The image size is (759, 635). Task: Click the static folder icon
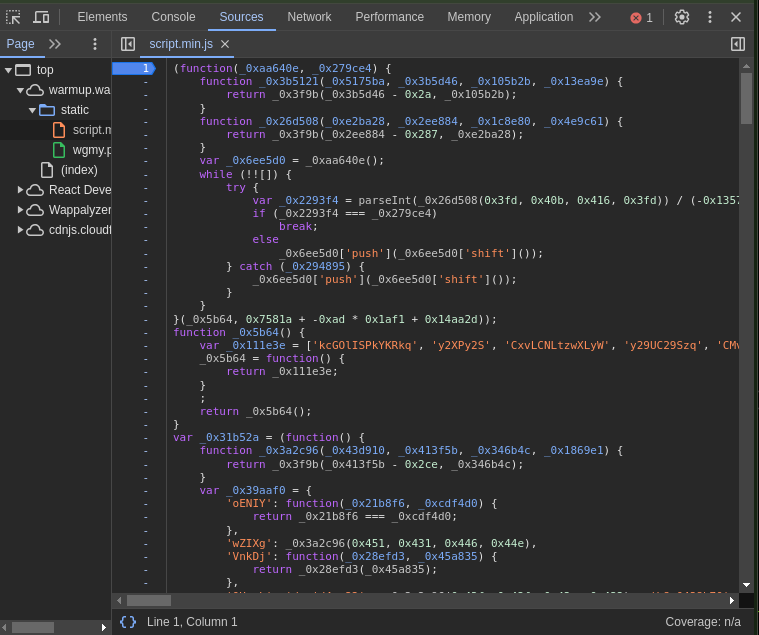(47, 110)
